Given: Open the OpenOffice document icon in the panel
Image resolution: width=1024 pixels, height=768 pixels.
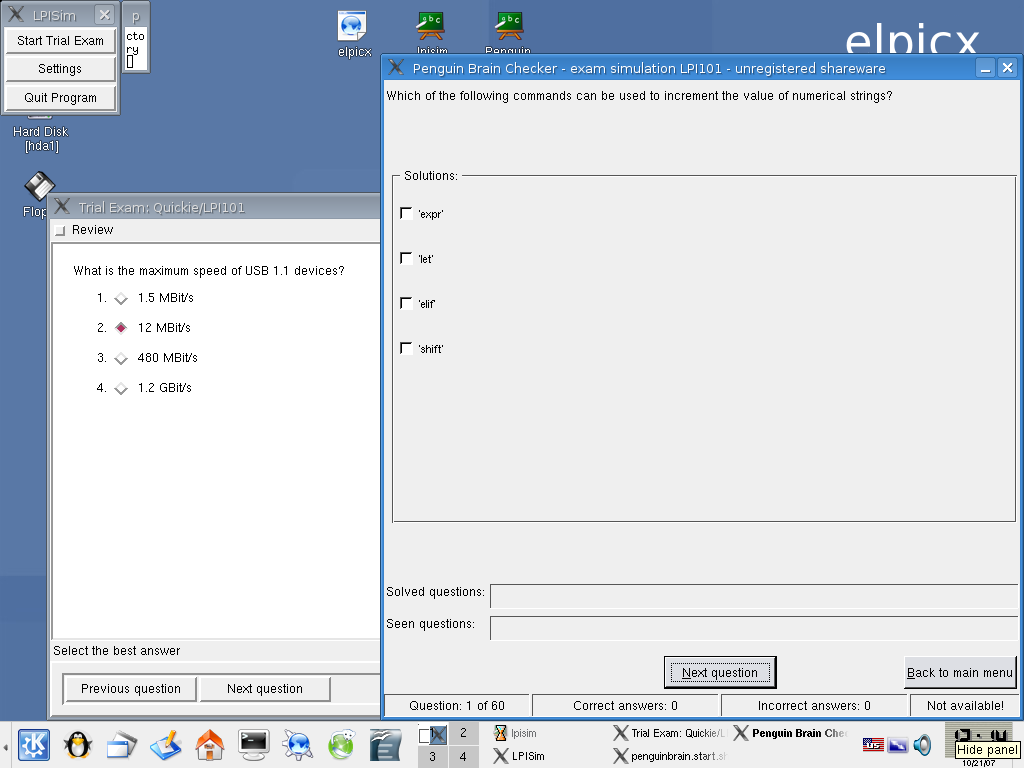Looking at the screenshot, I should 385,745.
